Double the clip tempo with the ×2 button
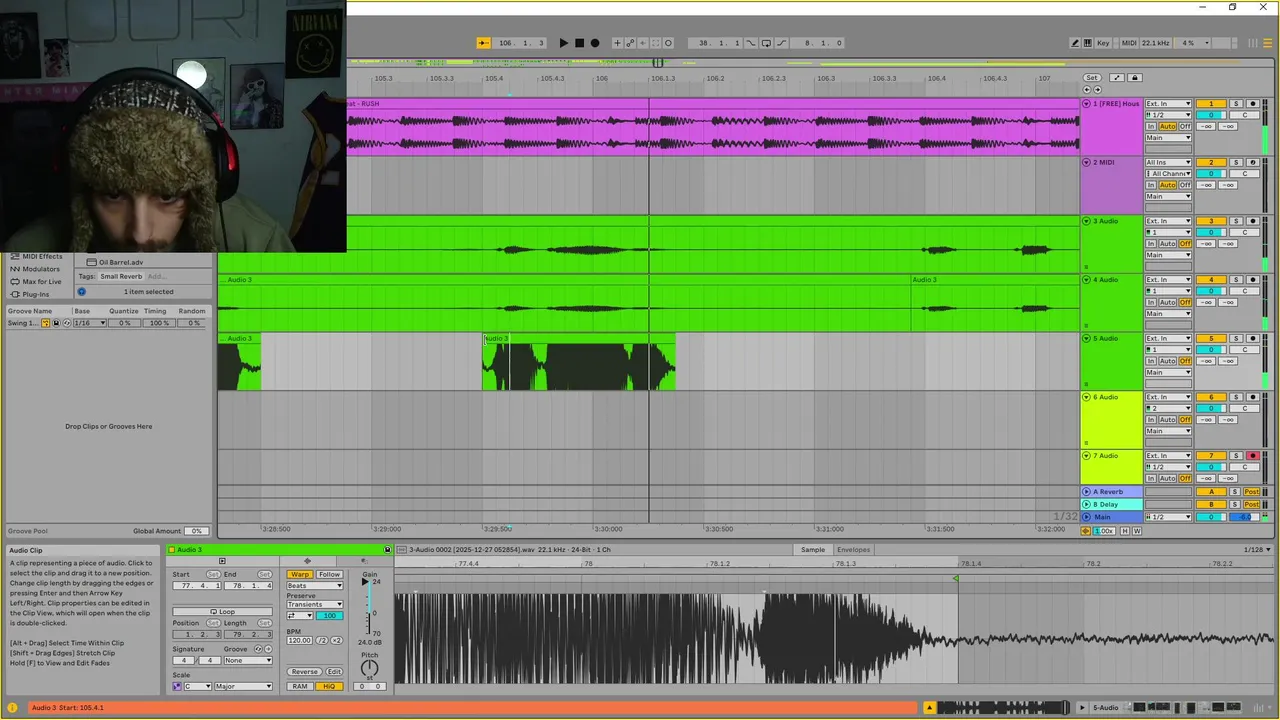This screenshot has width=1280, height=720. click(x=336, y=640)
